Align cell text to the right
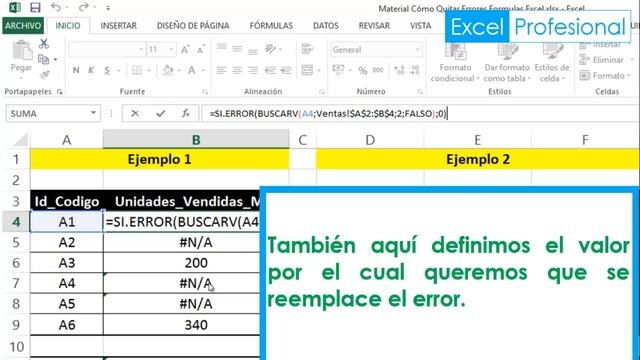640x360 pixels. click(253, 70)
